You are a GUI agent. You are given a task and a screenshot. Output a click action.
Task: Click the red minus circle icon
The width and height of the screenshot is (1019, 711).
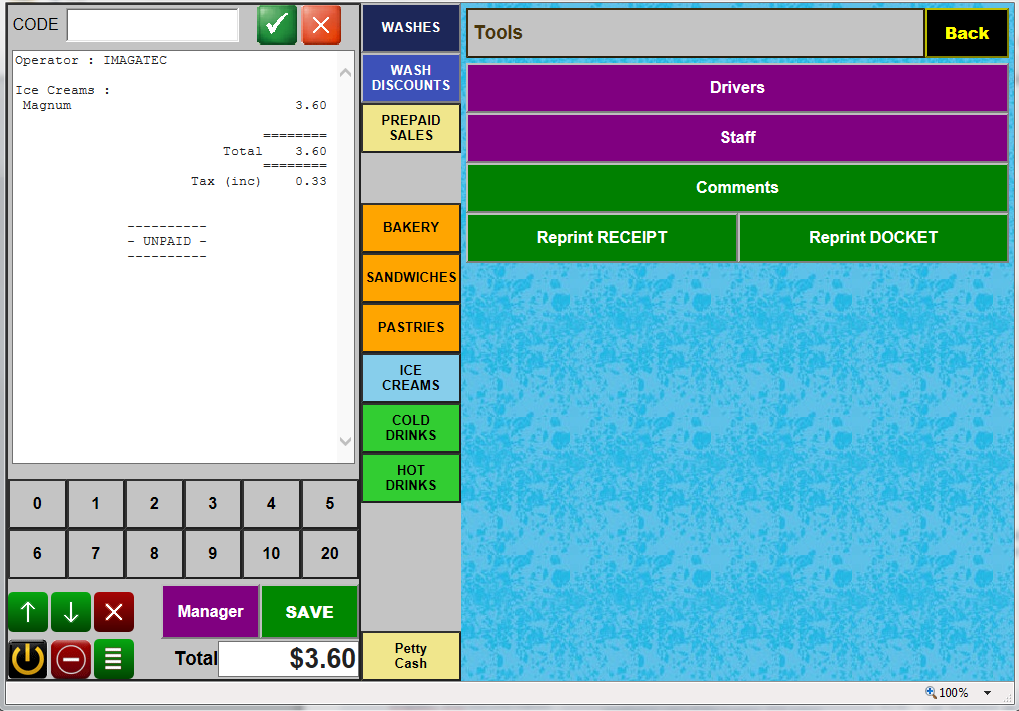pos(71,660)
